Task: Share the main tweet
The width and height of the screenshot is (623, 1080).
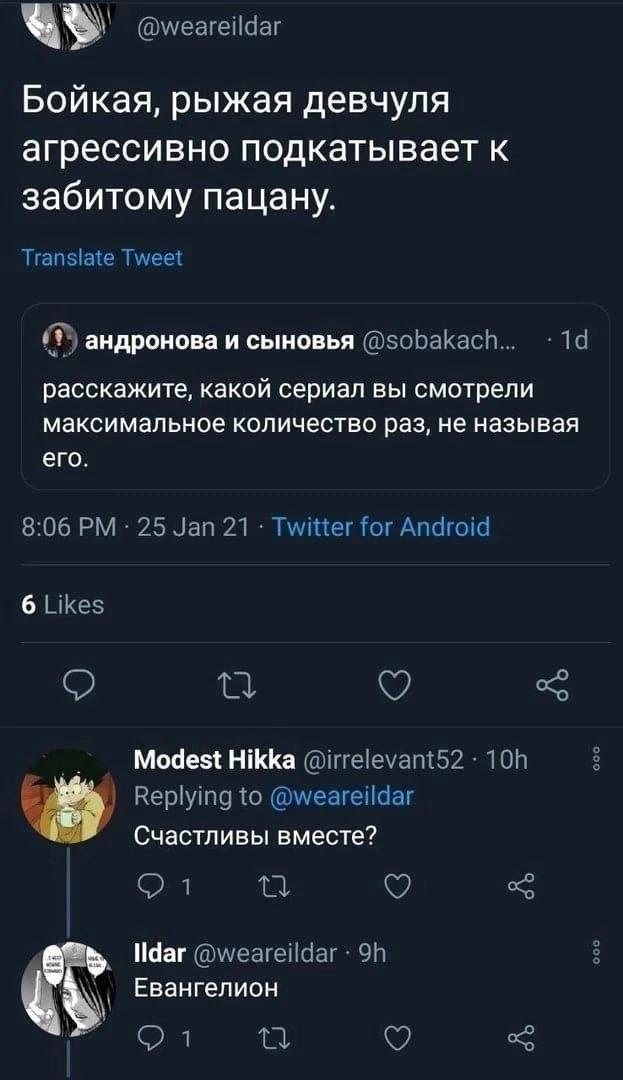Action: (x=552, y=685)
